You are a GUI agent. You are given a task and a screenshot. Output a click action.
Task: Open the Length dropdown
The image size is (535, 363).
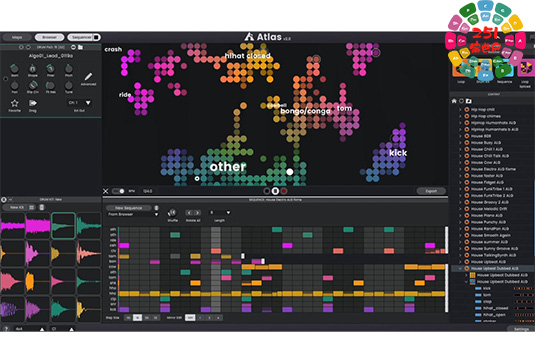[x=219, y=213]
